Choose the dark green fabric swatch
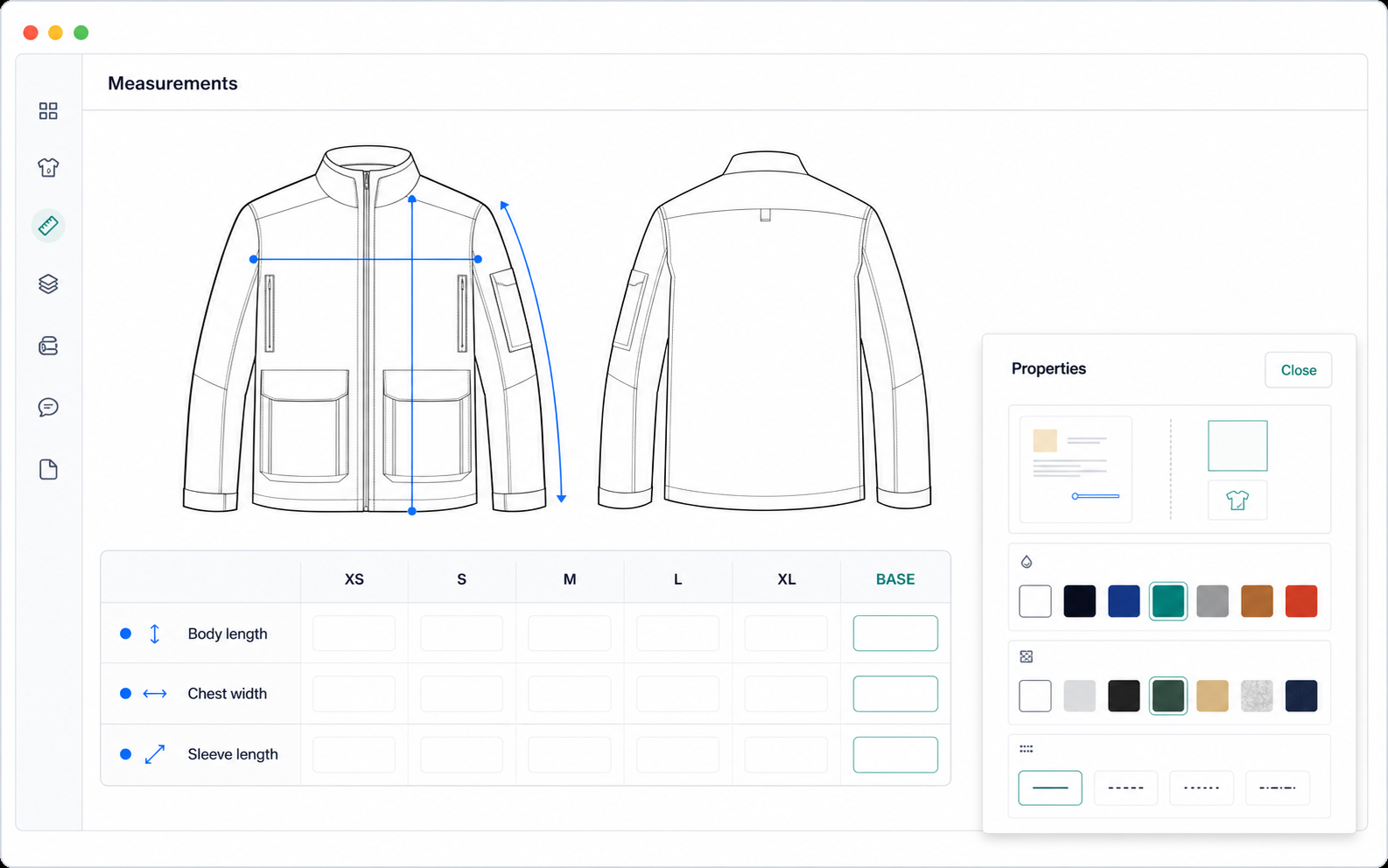Viewport: 1388px width, 868px height. (1168, 696)
